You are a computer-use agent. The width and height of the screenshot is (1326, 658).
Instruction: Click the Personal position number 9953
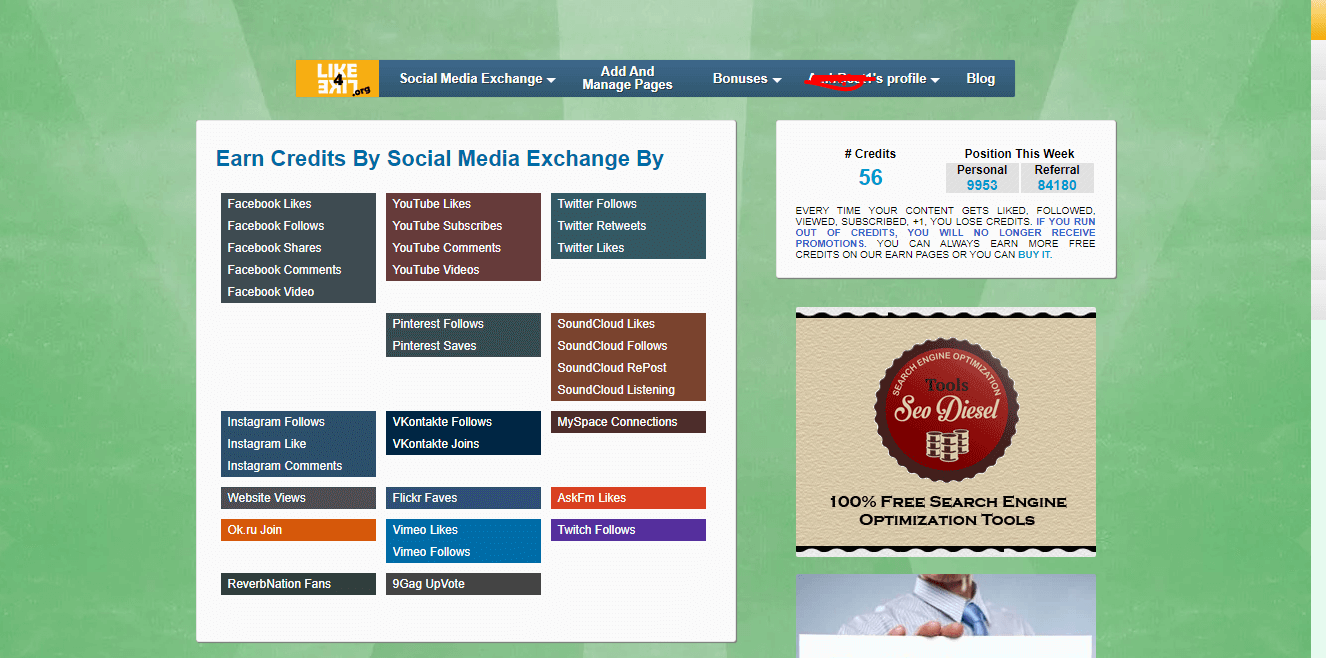tap(981, 185)
